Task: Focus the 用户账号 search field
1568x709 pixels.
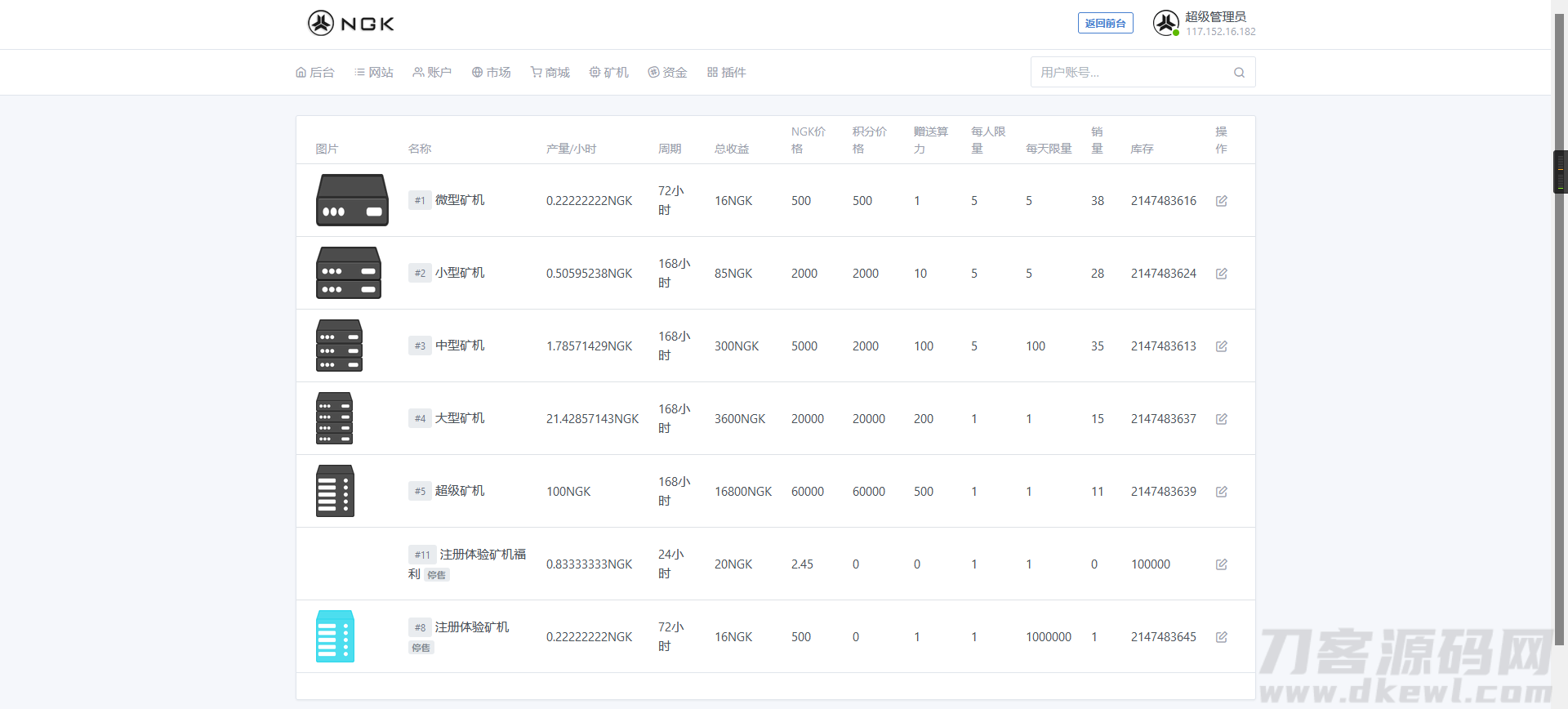Action: point(1131,73)
